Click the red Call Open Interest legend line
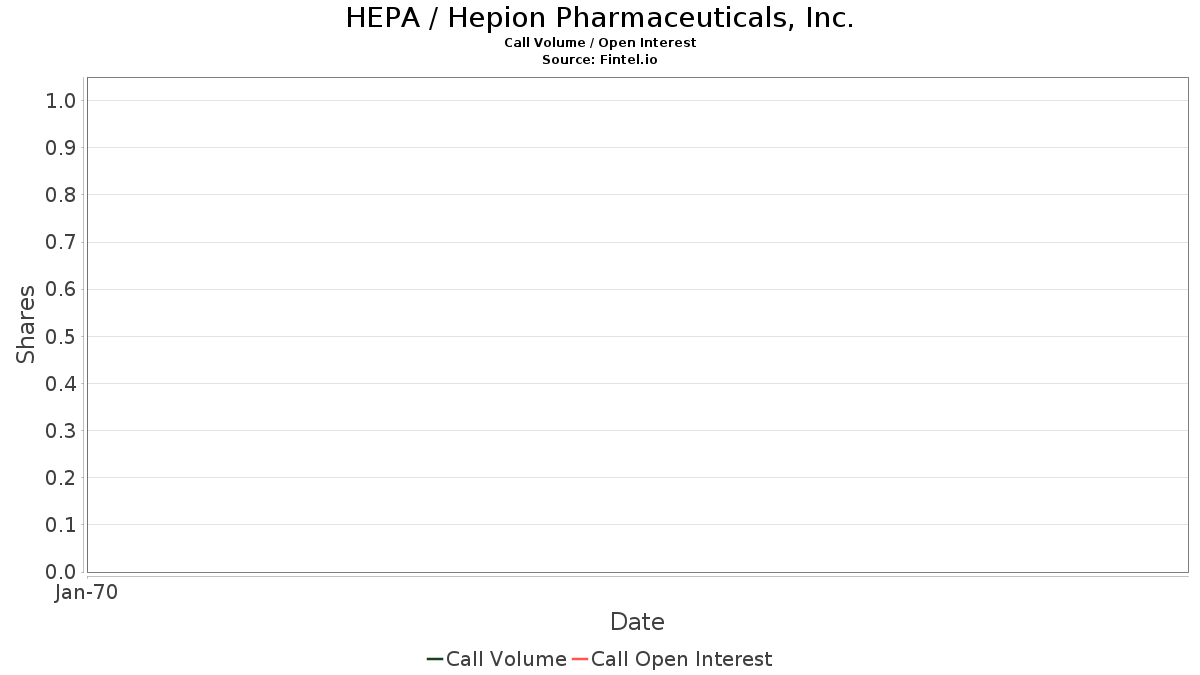This screenshot has height=675, width=1200. pyautogui.click(x=580, y=659)
